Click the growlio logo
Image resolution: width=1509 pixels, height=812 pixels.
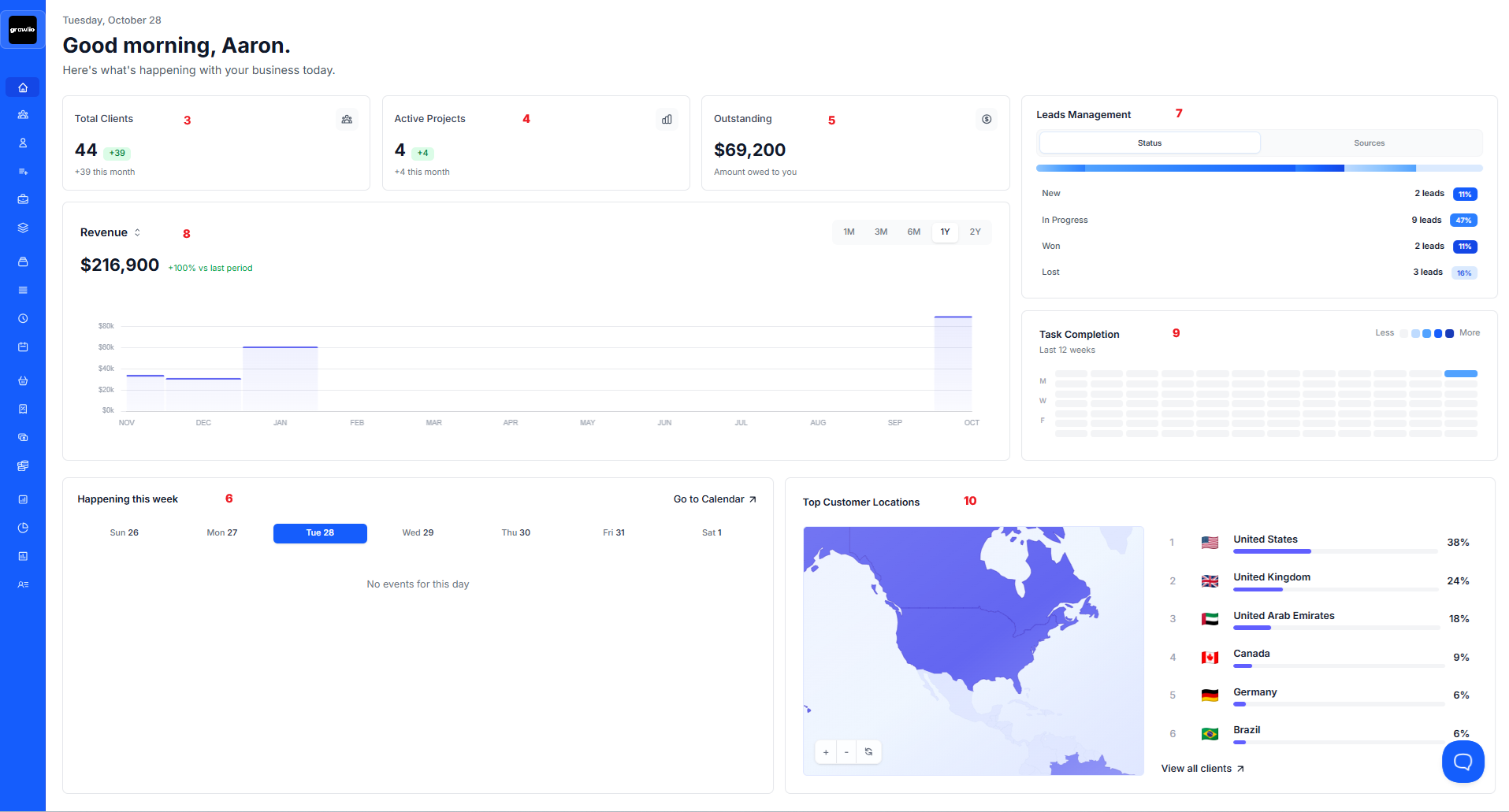point(23,30)
